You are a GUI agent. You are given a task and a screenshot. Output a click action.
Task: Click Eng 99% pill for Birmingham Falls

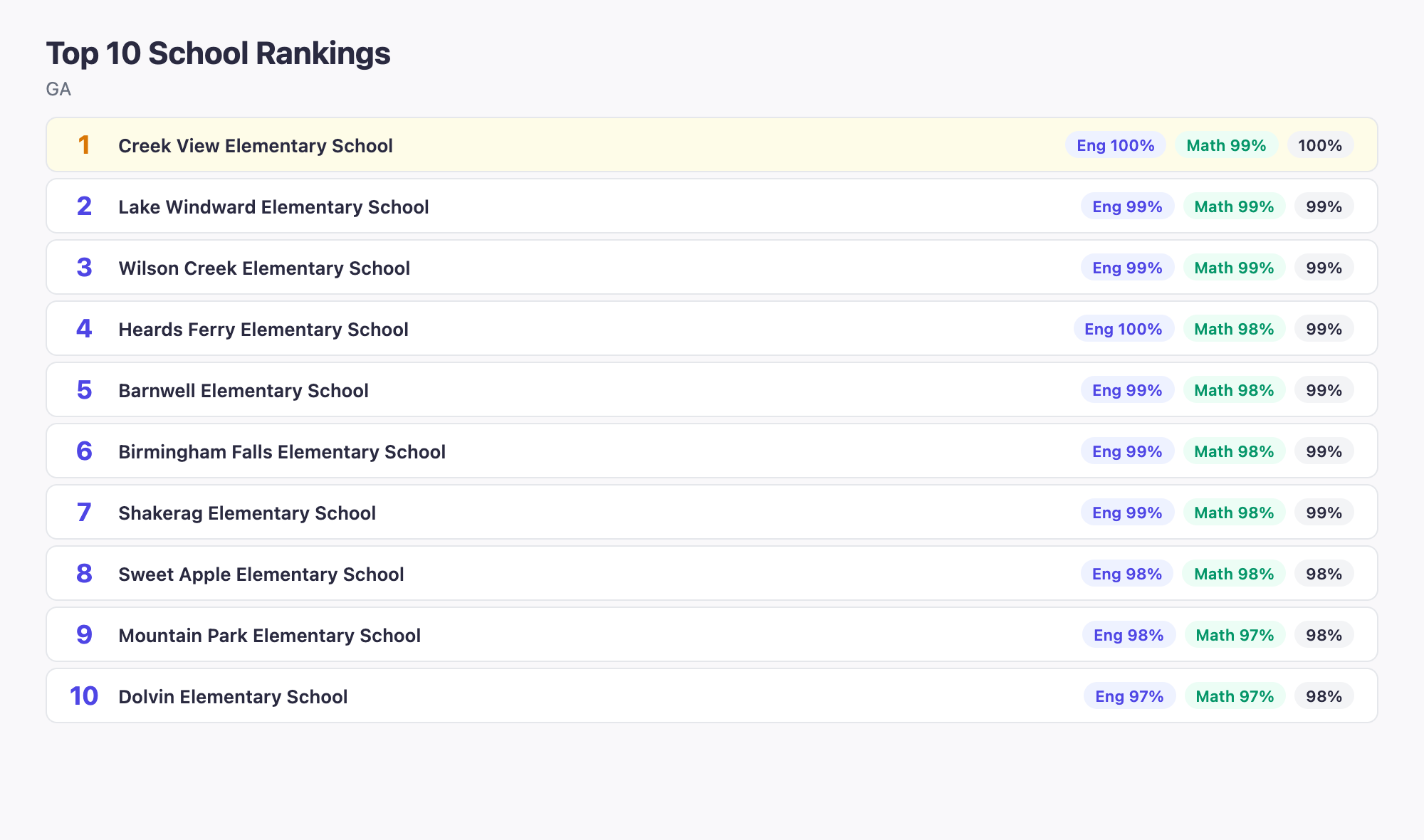coord(1128,451)
